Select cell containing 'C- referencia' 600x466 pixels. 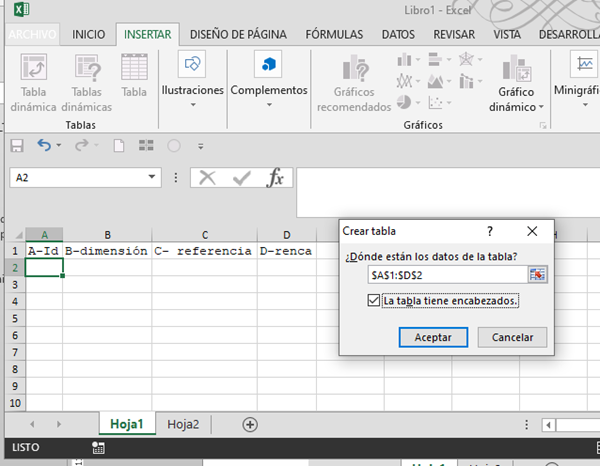click(204, 251)
